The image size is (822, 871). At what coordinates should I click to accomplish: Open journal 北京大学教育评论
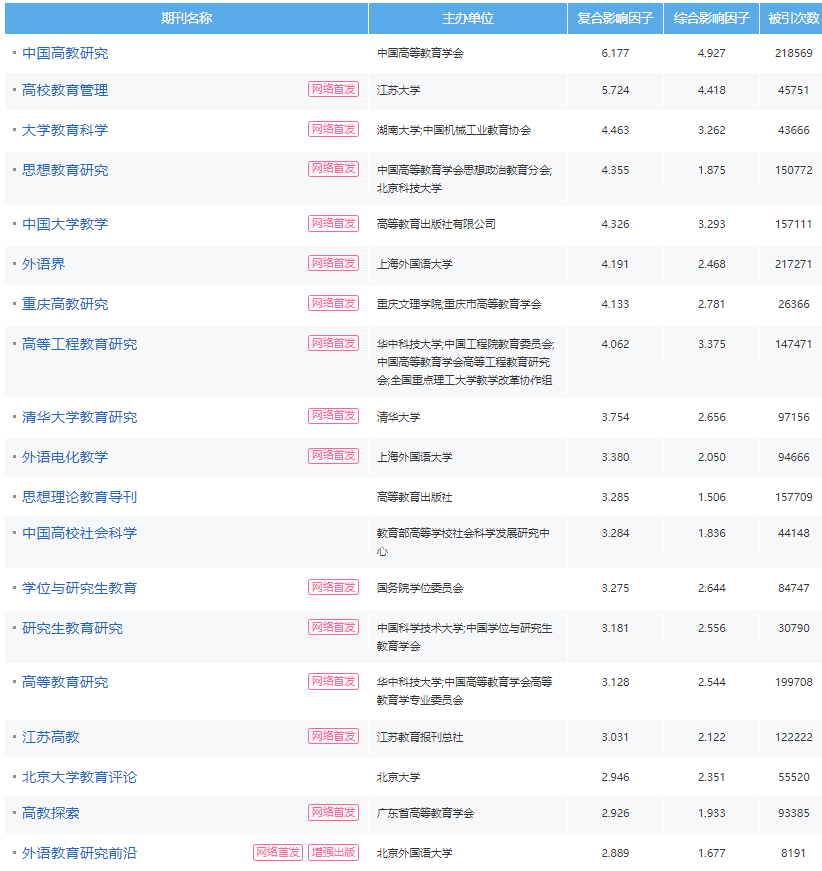(x=79, y=777)
